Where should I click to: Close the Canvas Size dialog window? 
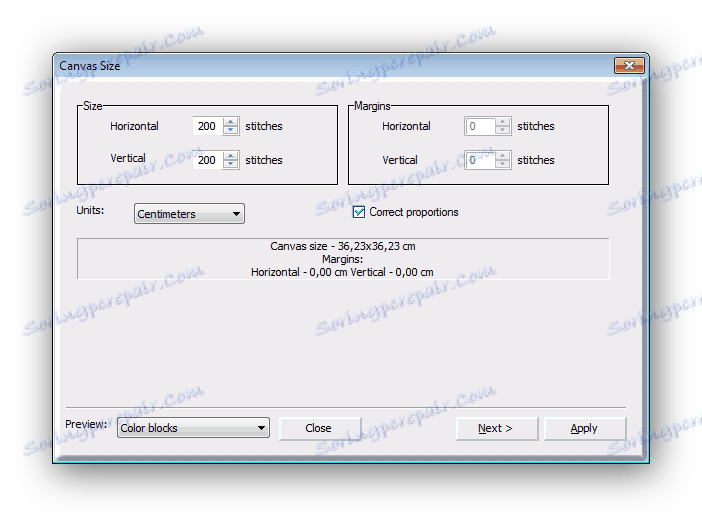tap(629, 65)
